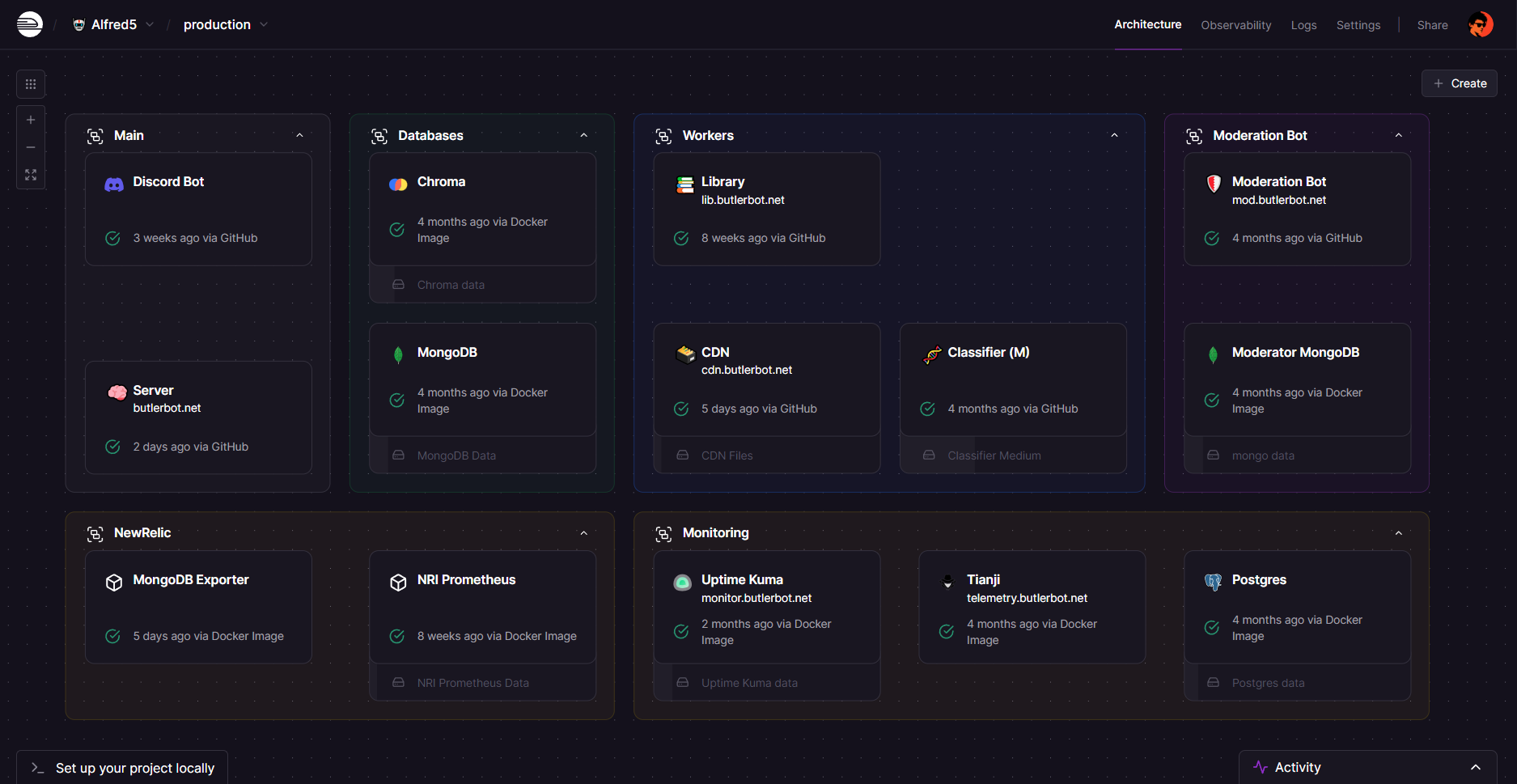Click the Uptime Kuma logo icon
1517x784 pixels.
683,582
